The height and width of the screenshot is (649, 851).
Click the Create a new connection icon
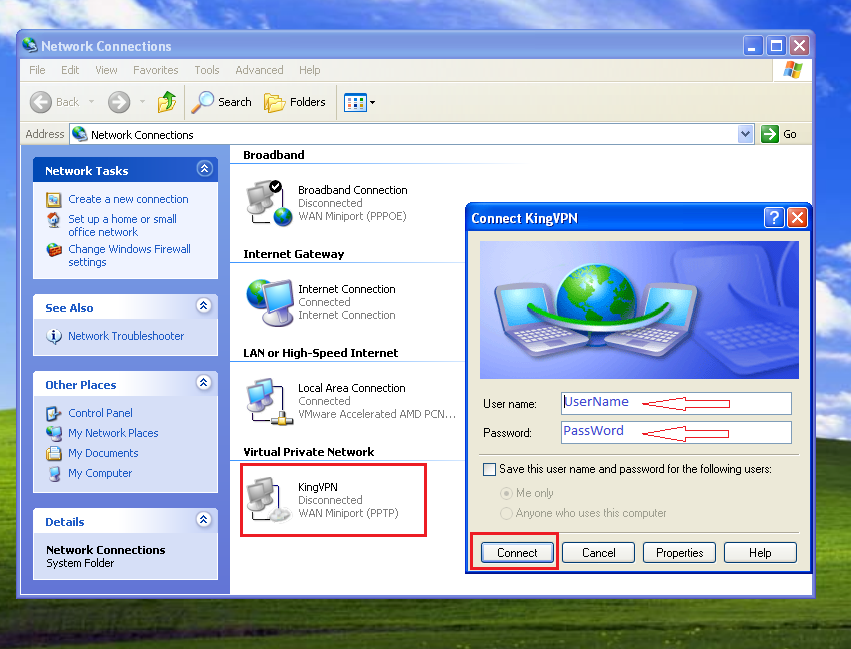(x=54, y=200)
